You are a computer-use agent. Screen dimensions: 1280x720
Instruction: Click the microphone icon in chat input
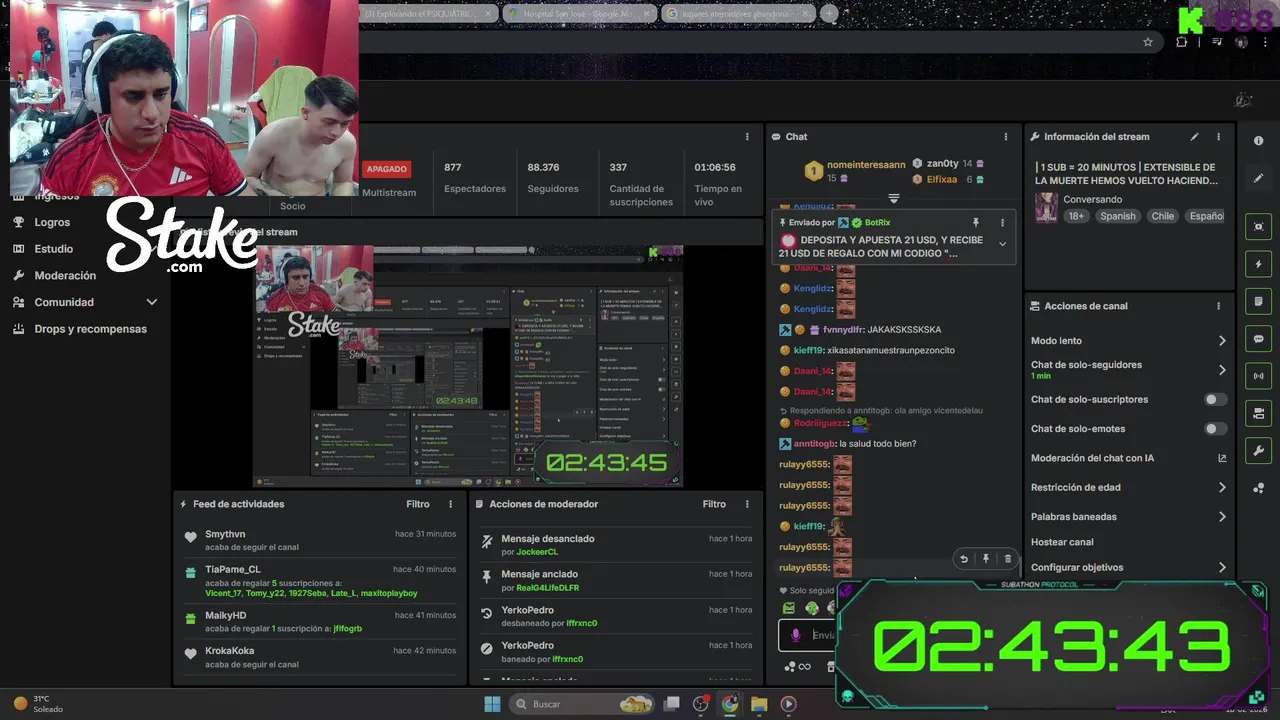[796, 635]
